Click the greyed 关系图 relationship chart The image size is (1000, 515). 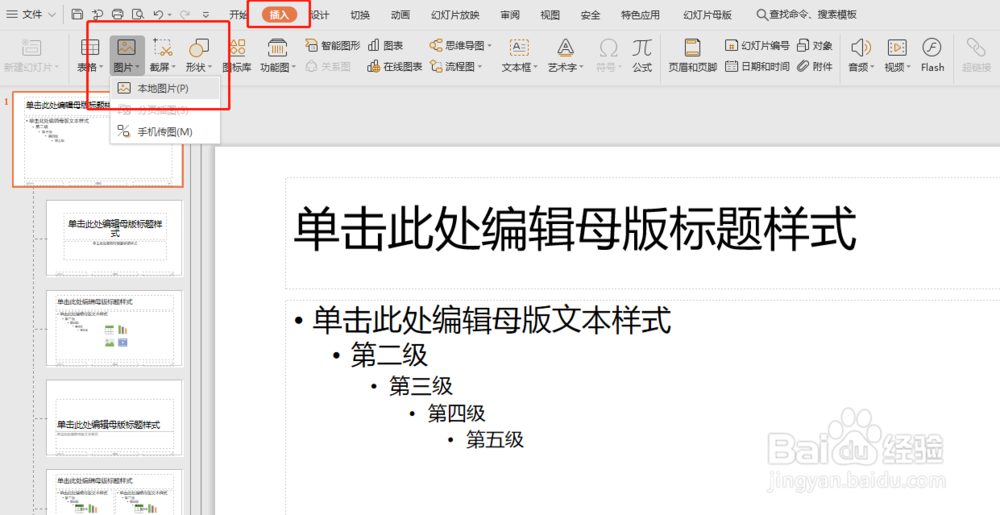(x=328, y=66)
